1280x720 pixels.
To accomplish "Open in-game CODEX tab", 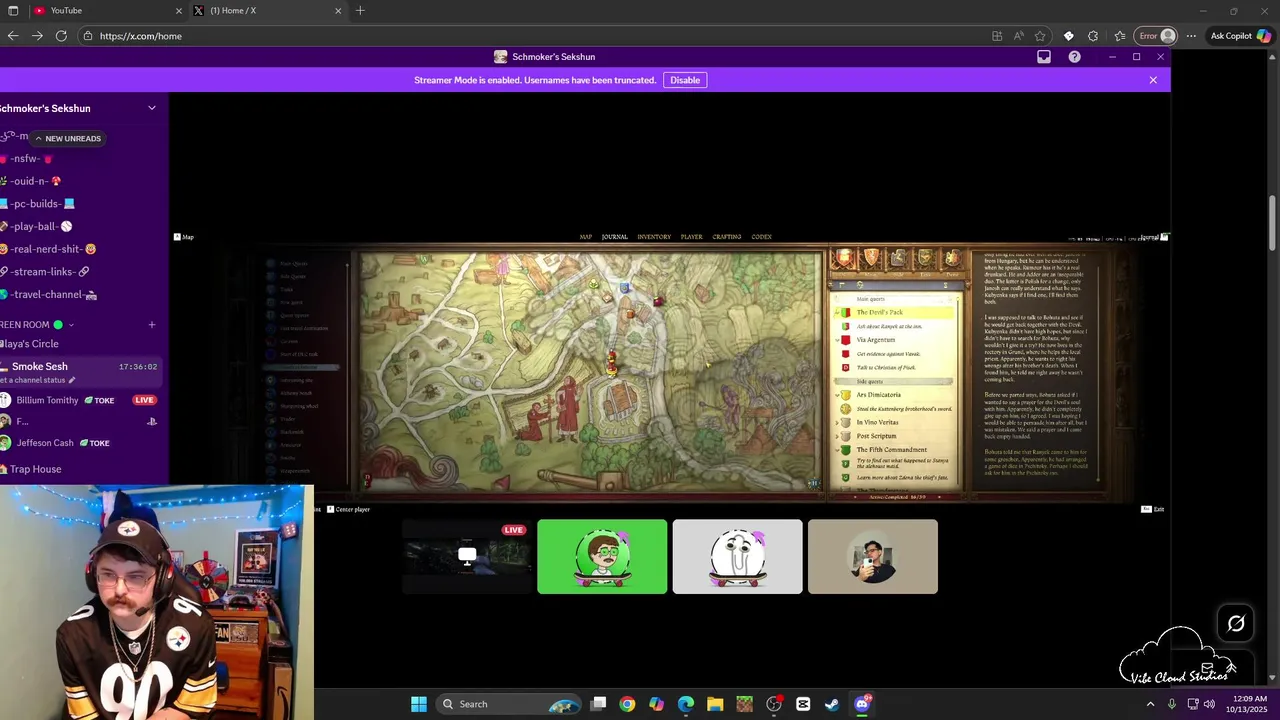I will (x=761, y=237).
